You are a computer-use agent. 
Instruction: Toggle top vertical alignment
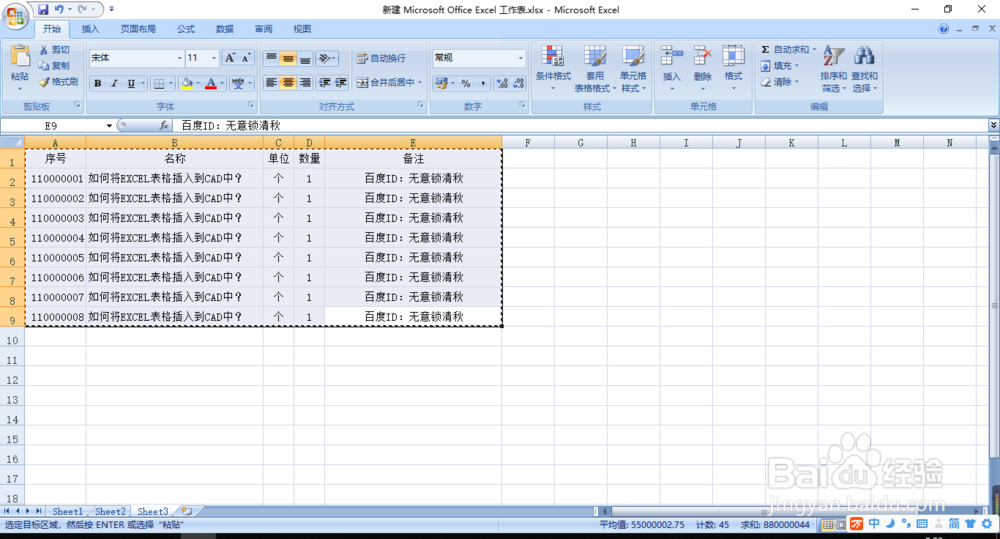coord(272,59)
